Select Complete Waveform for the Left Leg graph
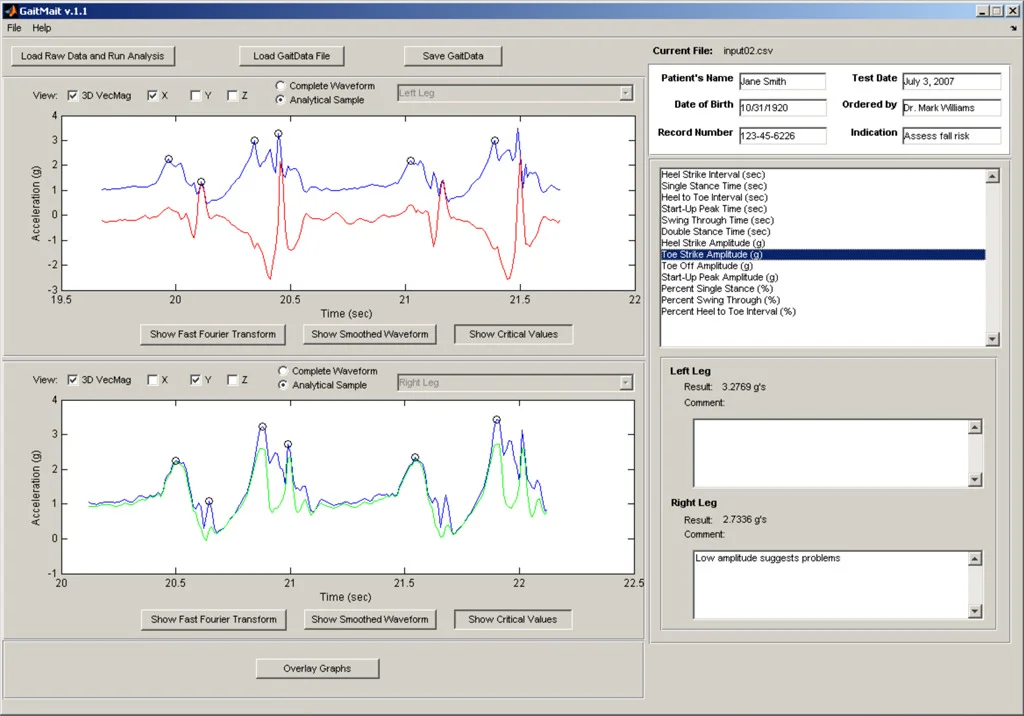This screenshot has height=716, width=1024. 281,86
